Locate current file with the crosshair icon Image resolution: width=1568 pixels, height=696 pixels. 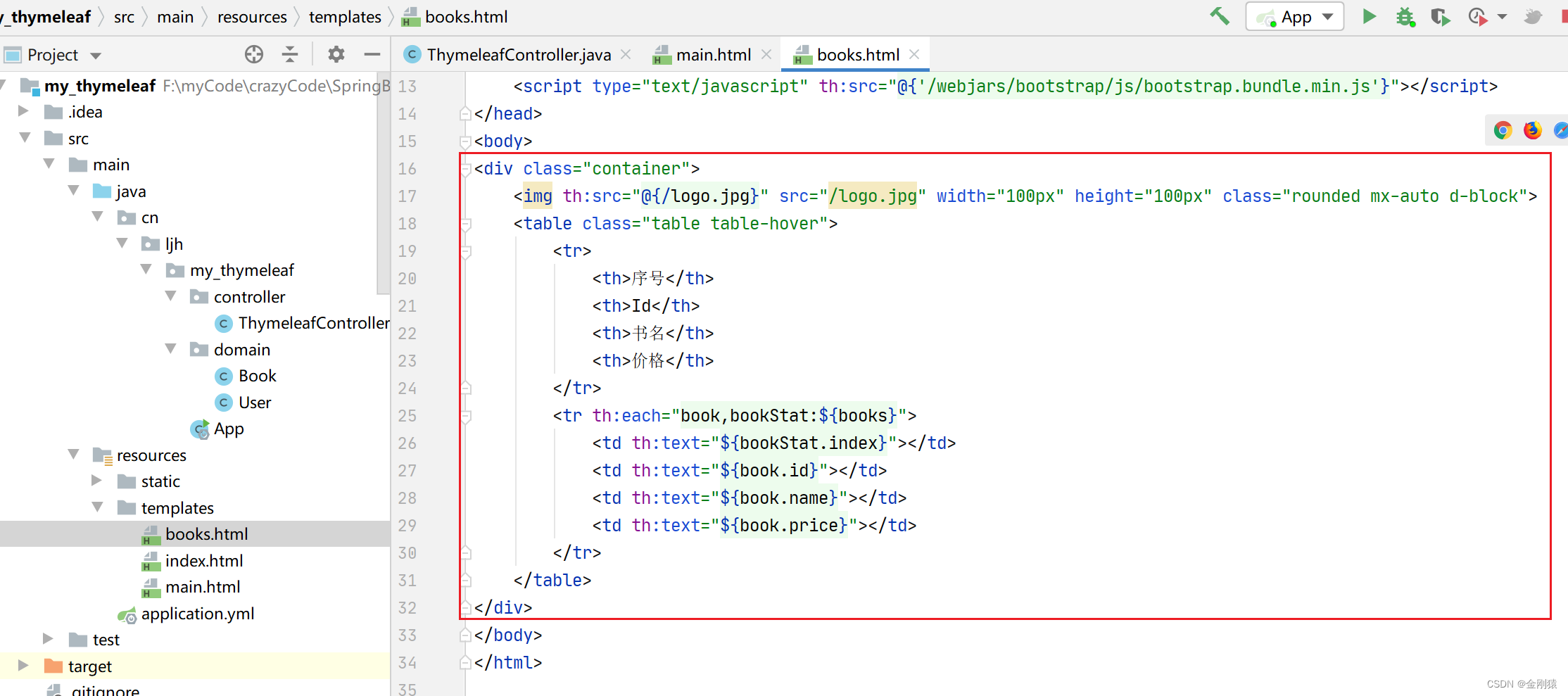(x=254, y=54)
